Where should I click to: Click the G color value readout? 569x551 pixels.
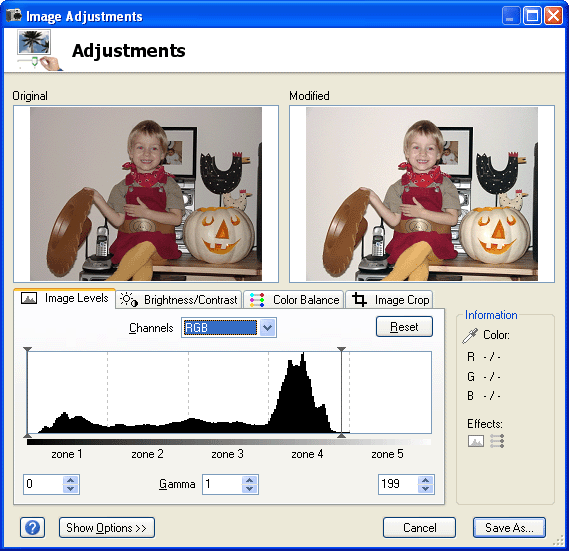492,377
